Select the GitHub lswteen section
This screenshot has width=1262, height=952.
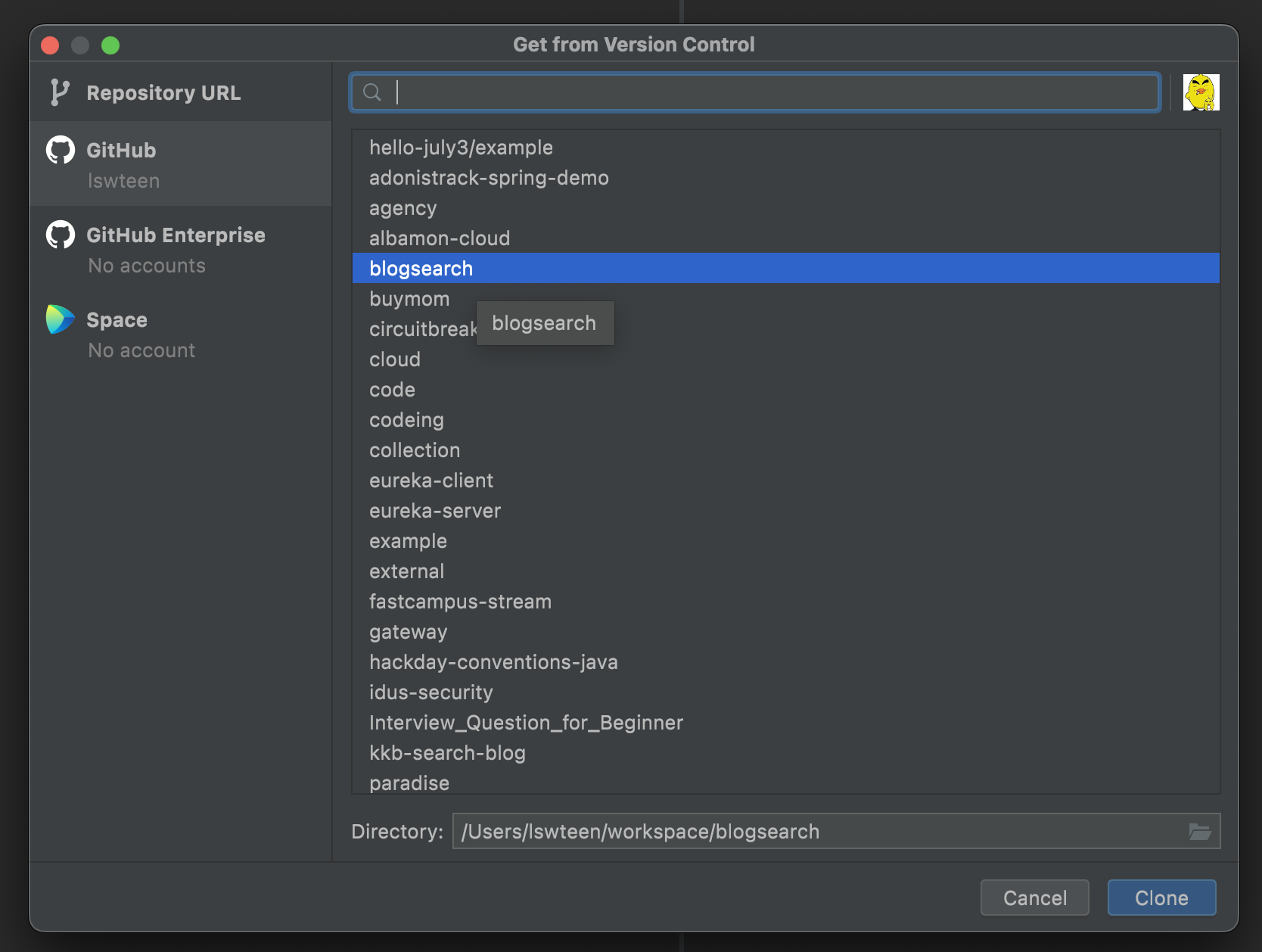(181, 163)
